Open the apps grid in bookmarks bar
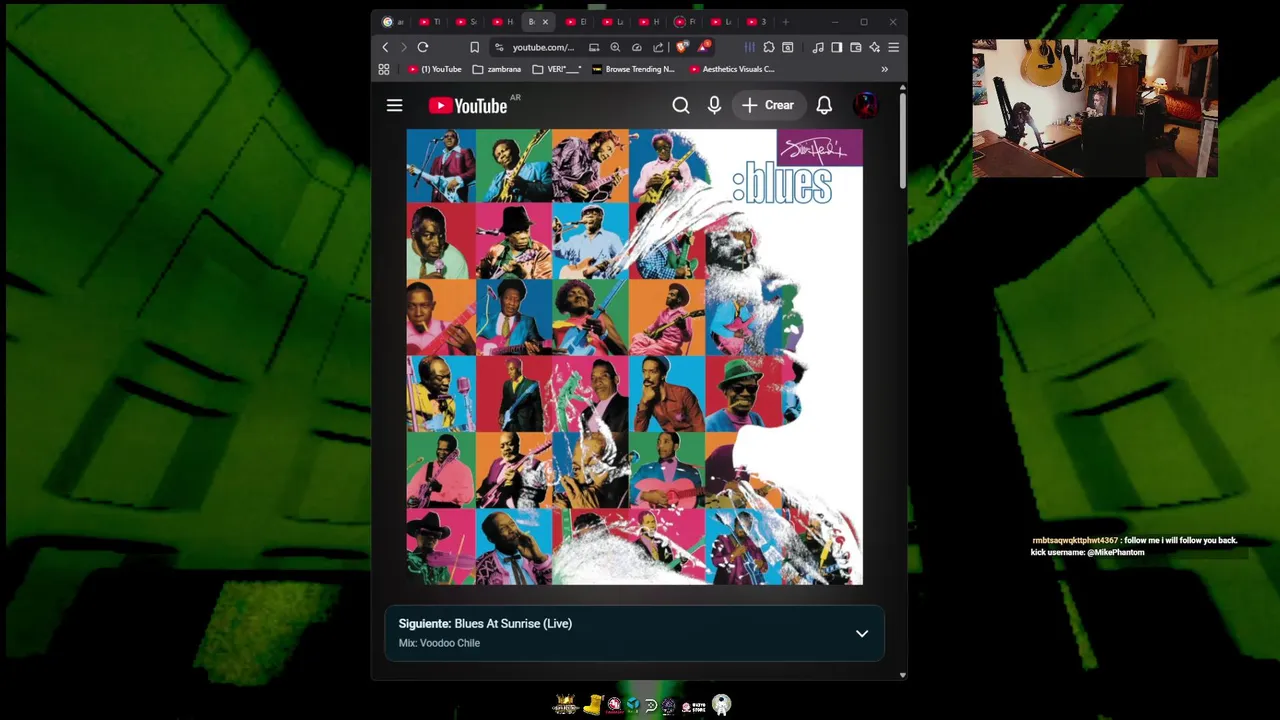Image resolution: width=1280 pixels, height=720 pixels. point(384,69)
